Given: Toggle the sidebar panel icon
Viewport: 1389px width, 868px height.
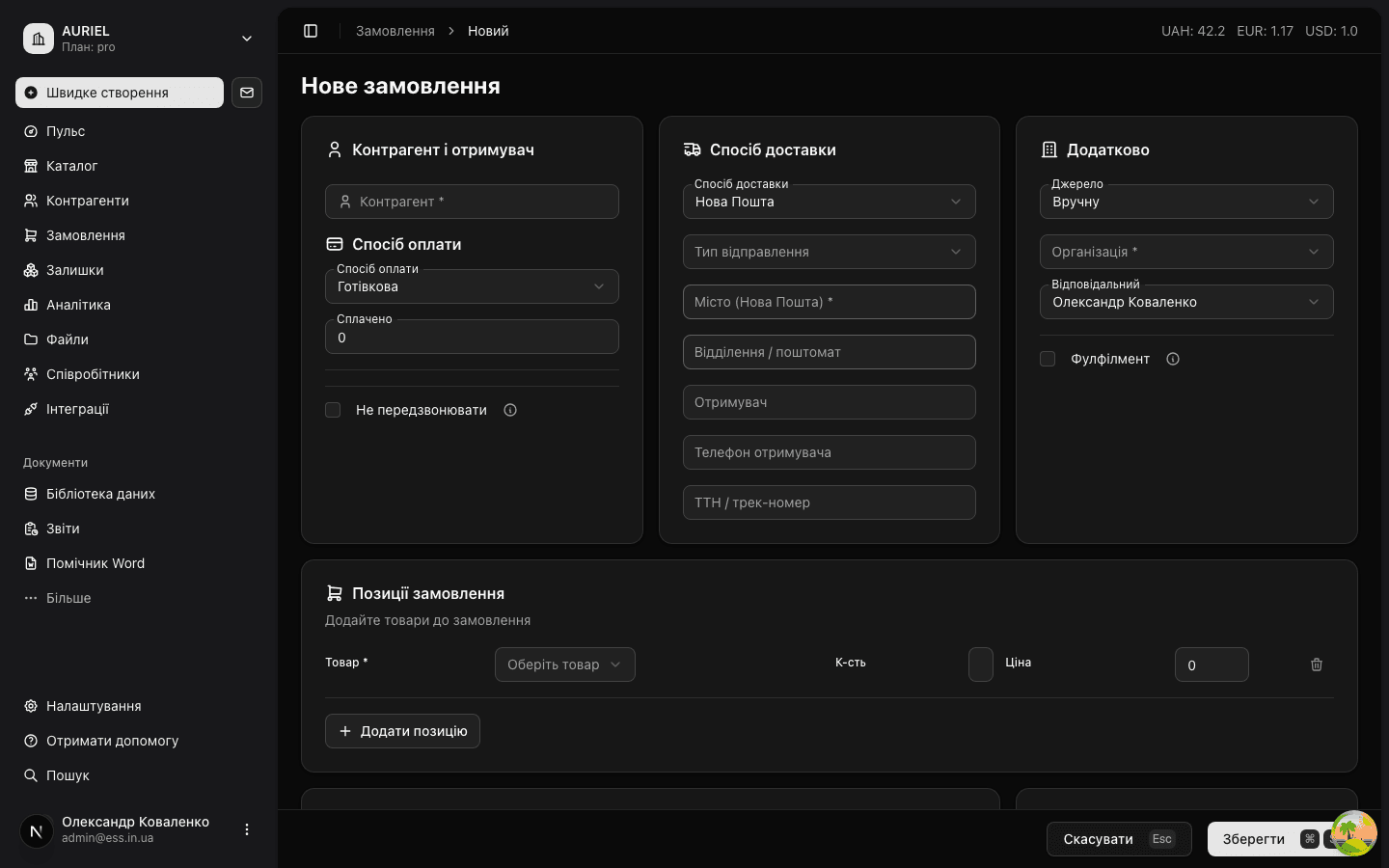Looking at the screenshot, I should tap(311, 31).
